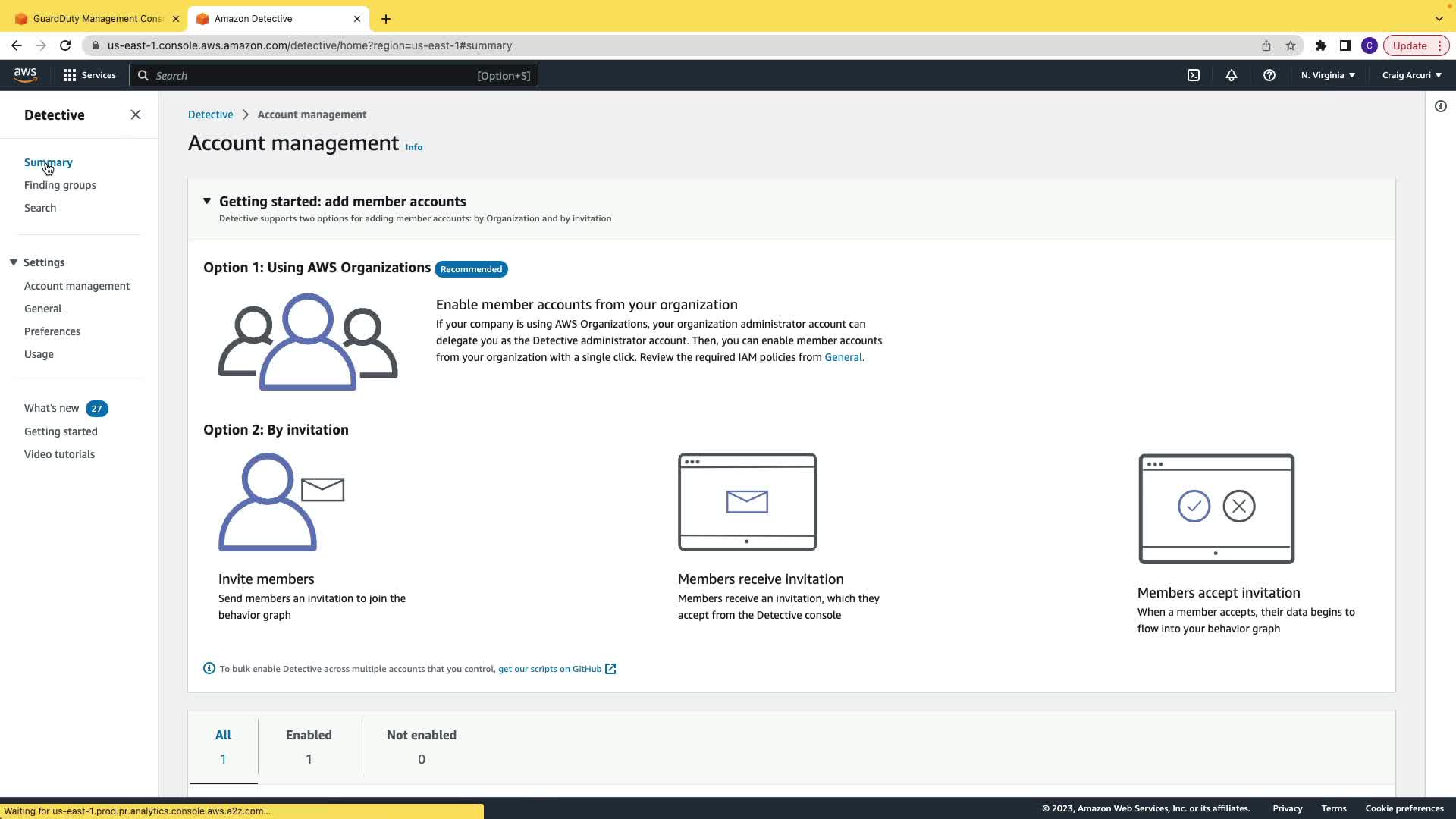Viewport: 1456px width, 819px height.
Task: Collapse Getting started add member accounts section
Action: click(x=207, y=201)
